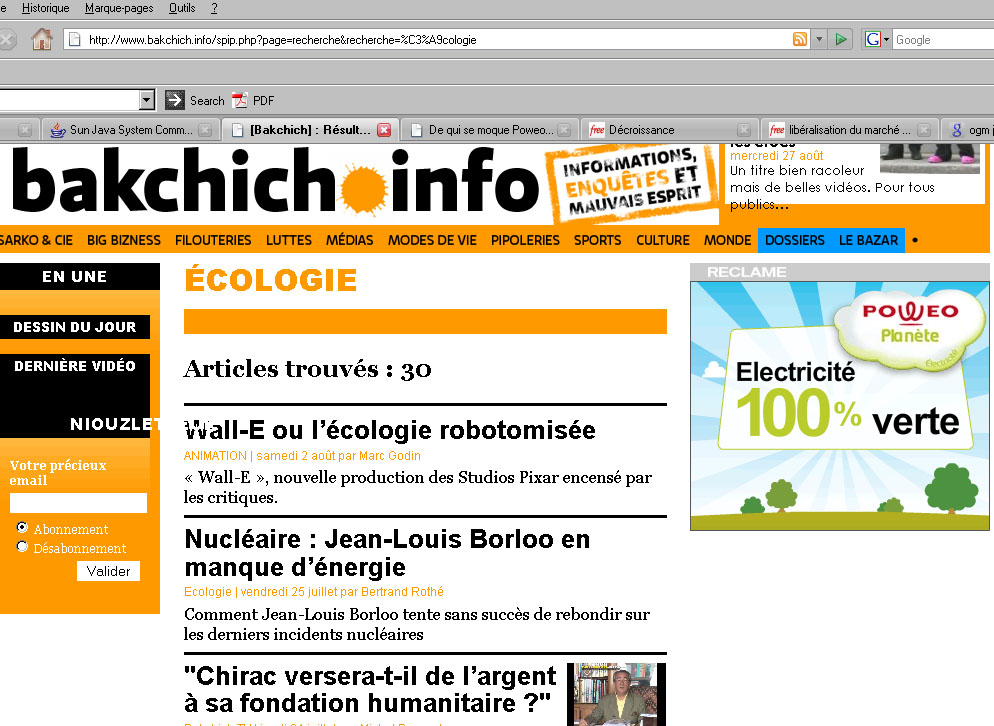Open the ? help menu
Screen dimensions: 994x726
coord(214,8)
